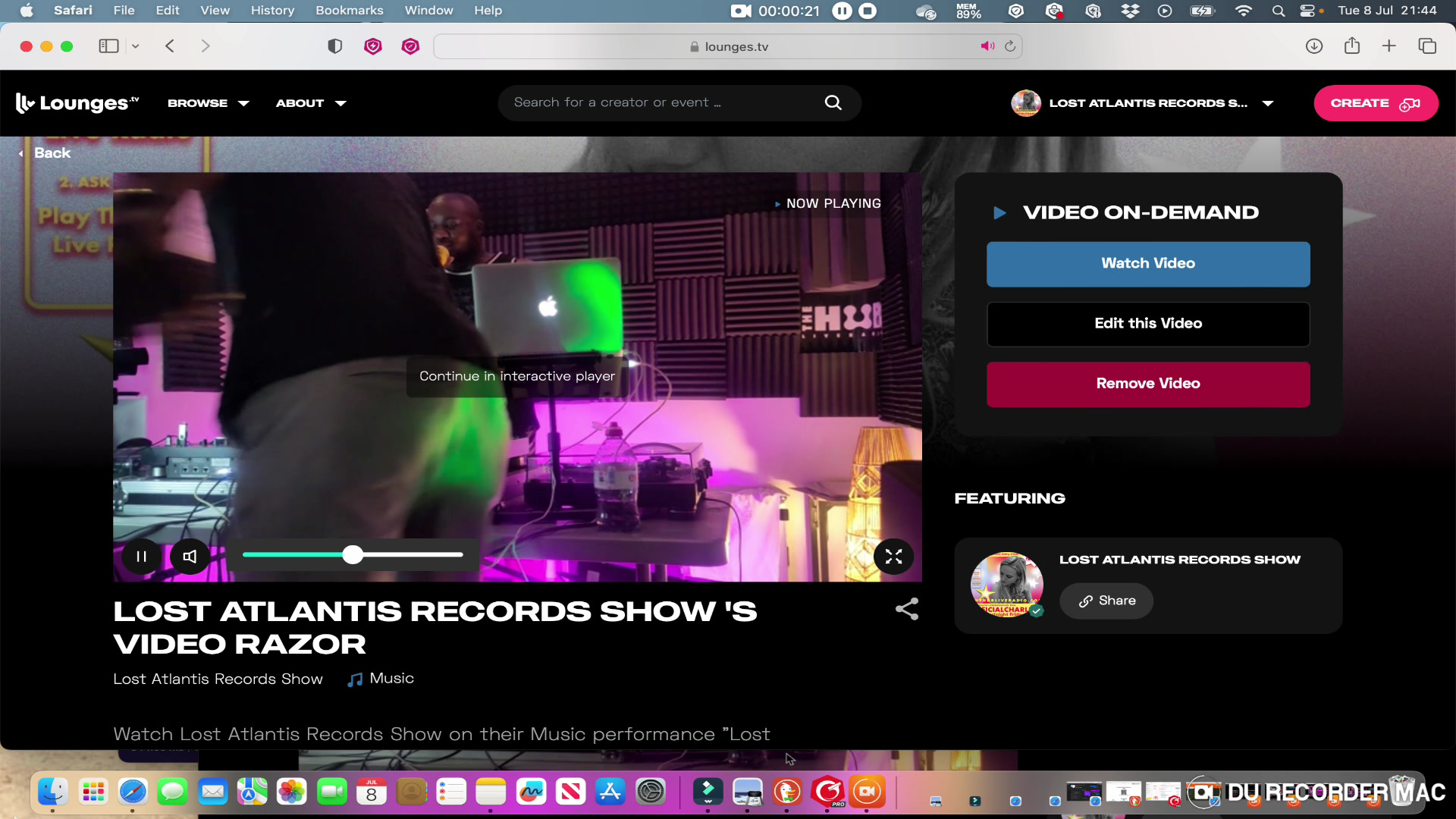Viewport: 1456px width, 819px height.
Task: Go Back to the previous page
Action: (x=45, y=152)
